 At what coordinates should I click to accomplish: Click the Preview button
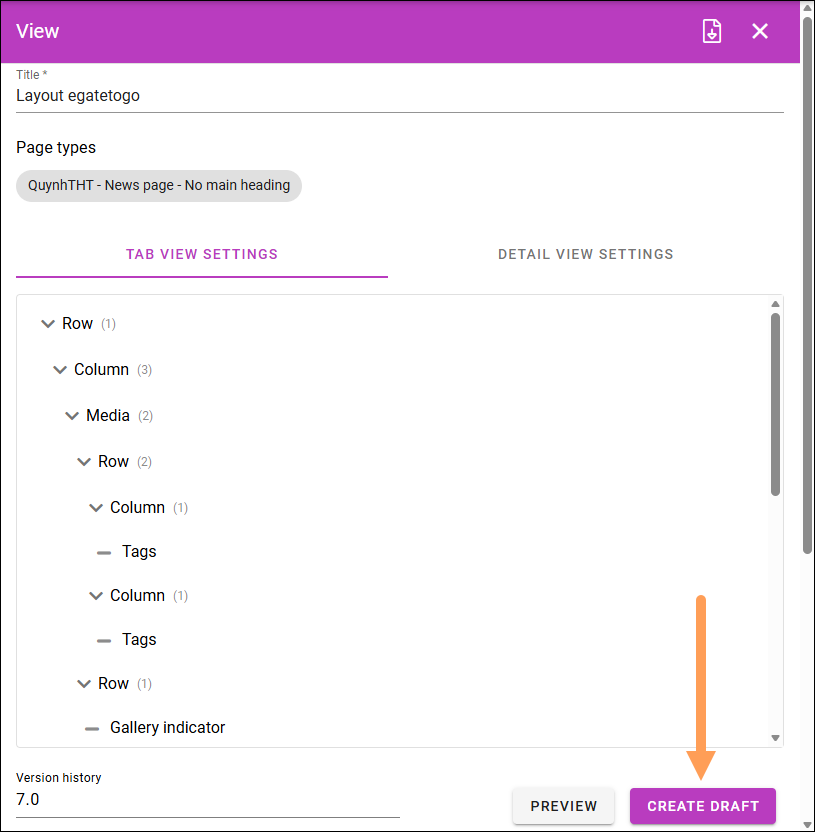pos(563,806)
